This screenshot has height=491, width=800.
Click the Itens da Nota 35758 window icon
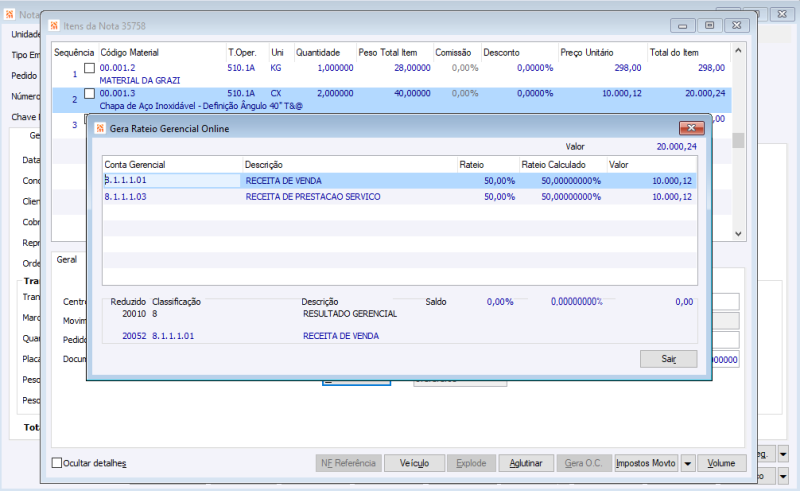pos(54,26)
